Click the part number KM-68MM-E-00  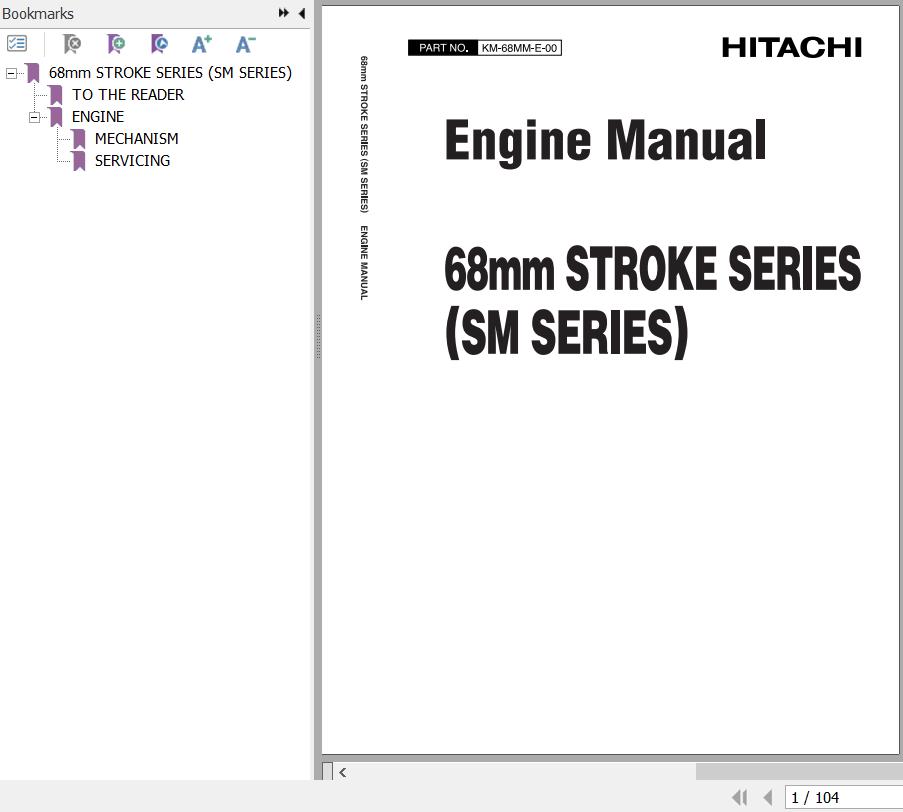point(519,48)
